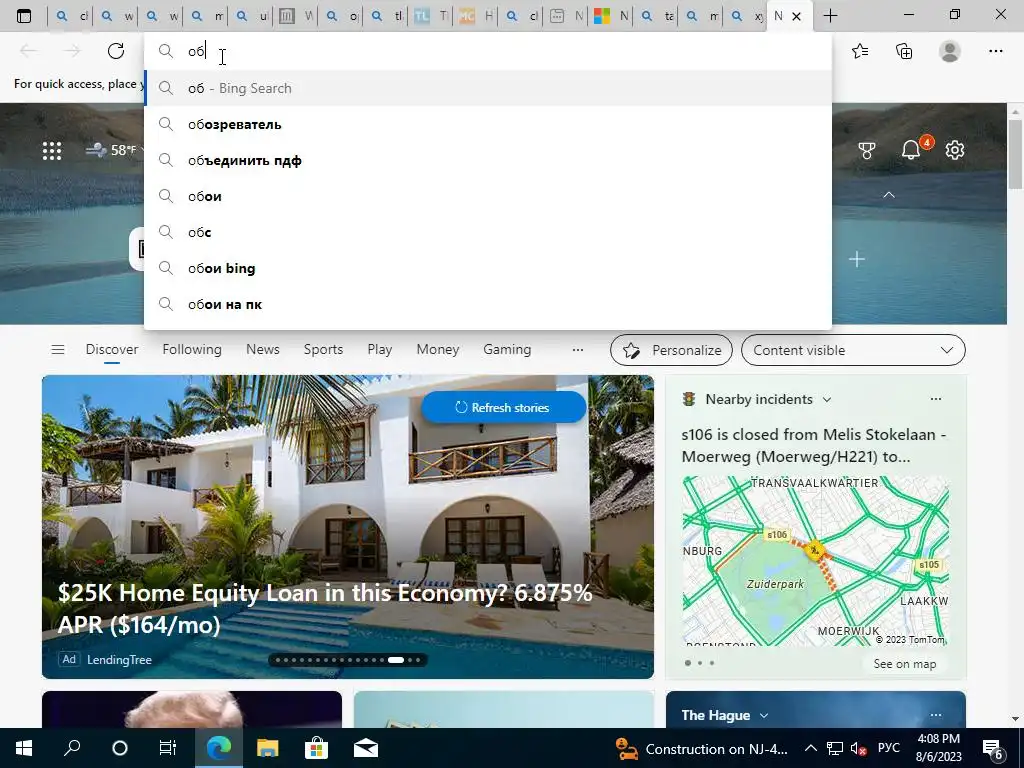Choose the 'обои bing' suggestion
Viewport: 1024px width, 768px height.
point(488,268)
